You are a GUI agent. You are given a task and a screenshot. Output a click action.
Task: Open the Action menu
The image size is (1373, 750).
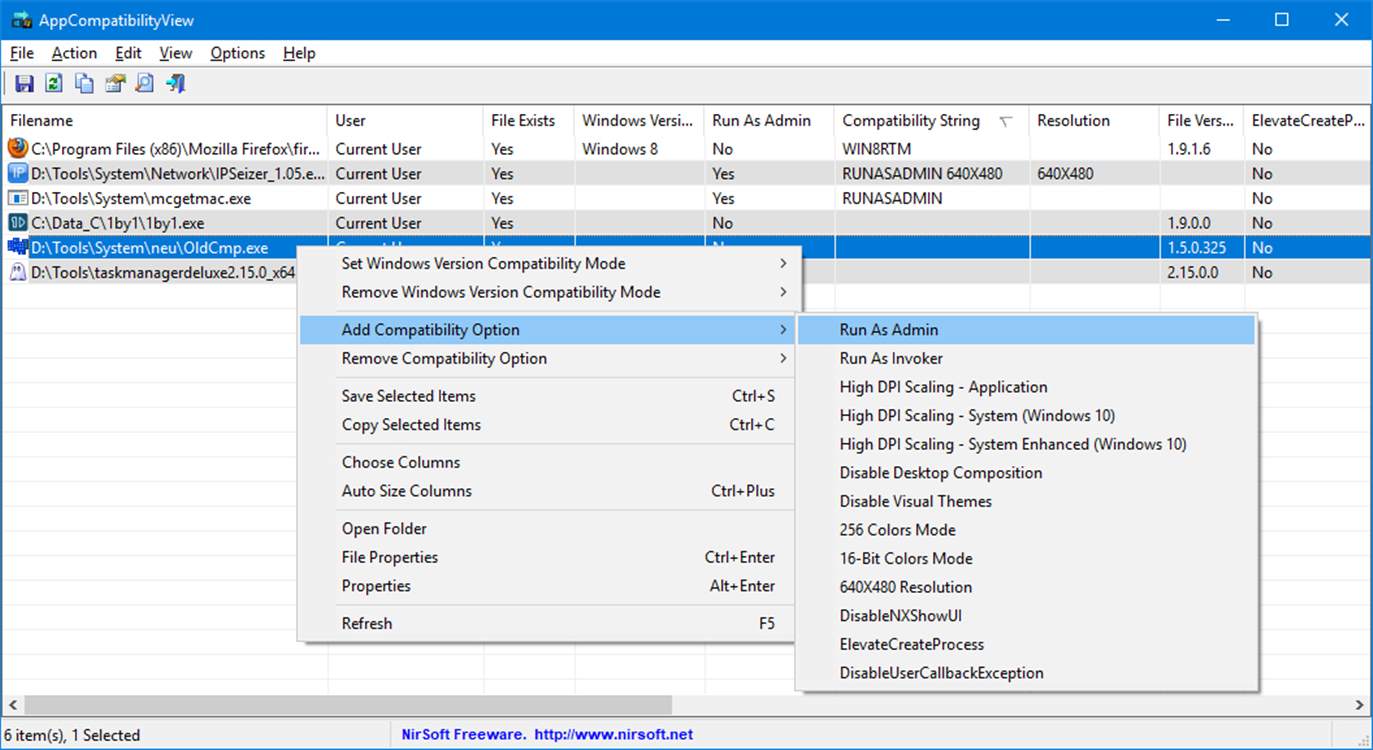click(74, 53)
